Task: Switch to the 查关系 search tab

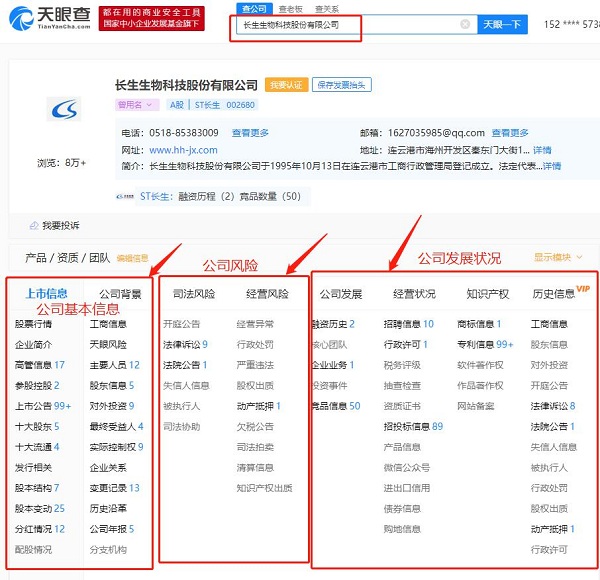Action: click(326, 8)
